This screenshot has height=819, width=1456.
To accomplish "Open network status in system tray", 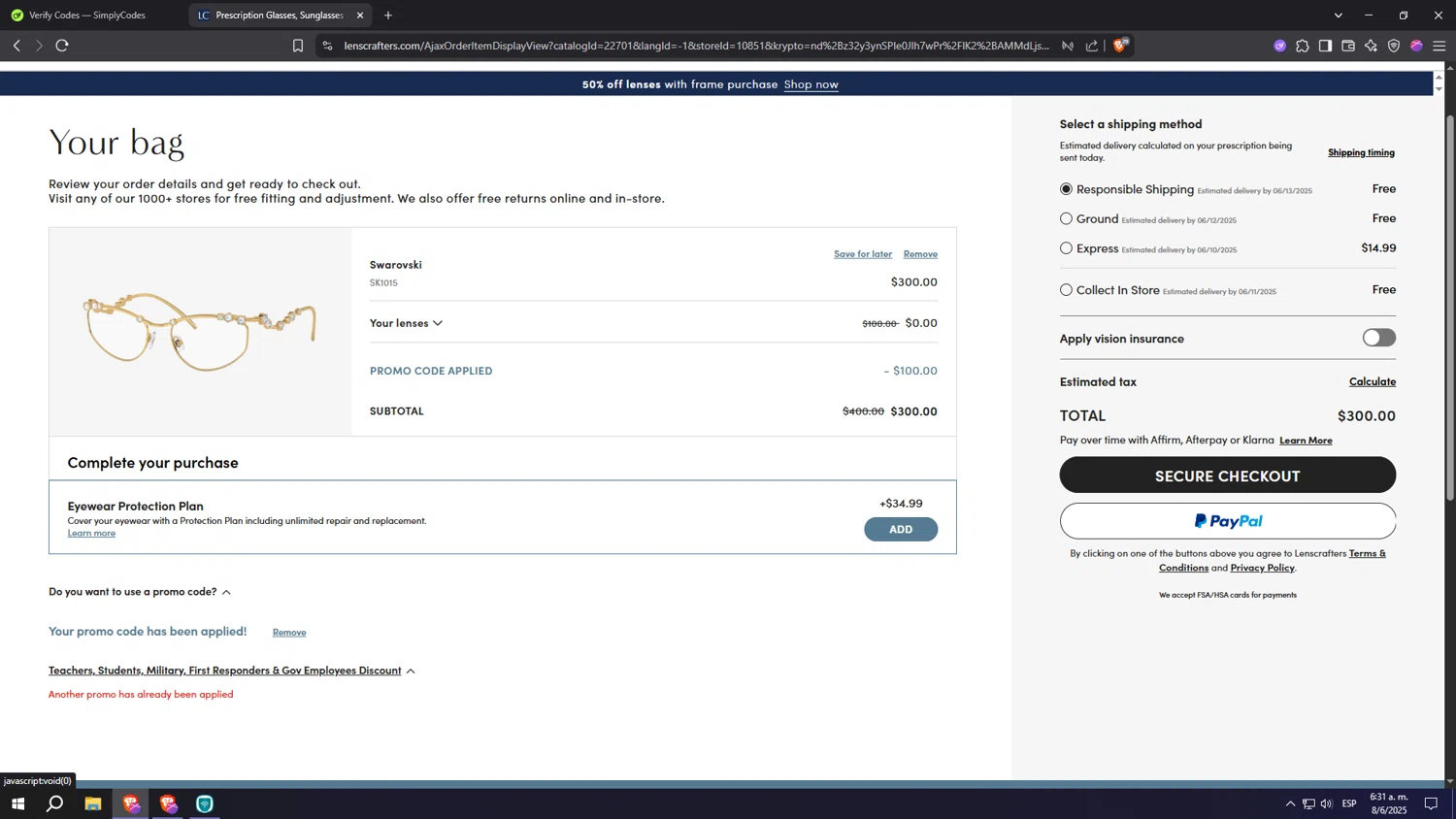I will coord(1308,803).
